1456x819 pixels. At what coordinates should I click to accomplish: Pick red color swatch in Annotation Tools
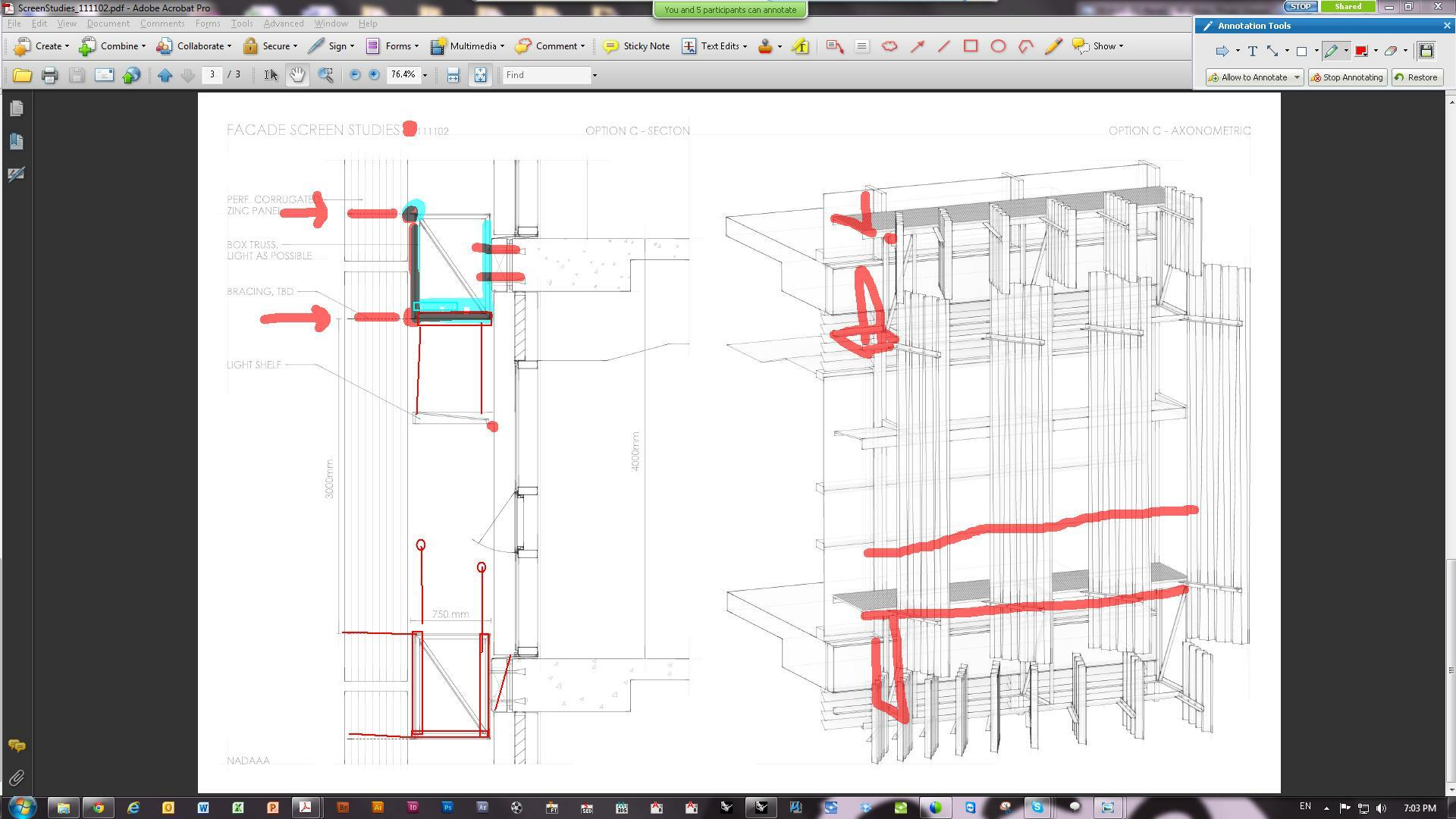click(1361, 51)
